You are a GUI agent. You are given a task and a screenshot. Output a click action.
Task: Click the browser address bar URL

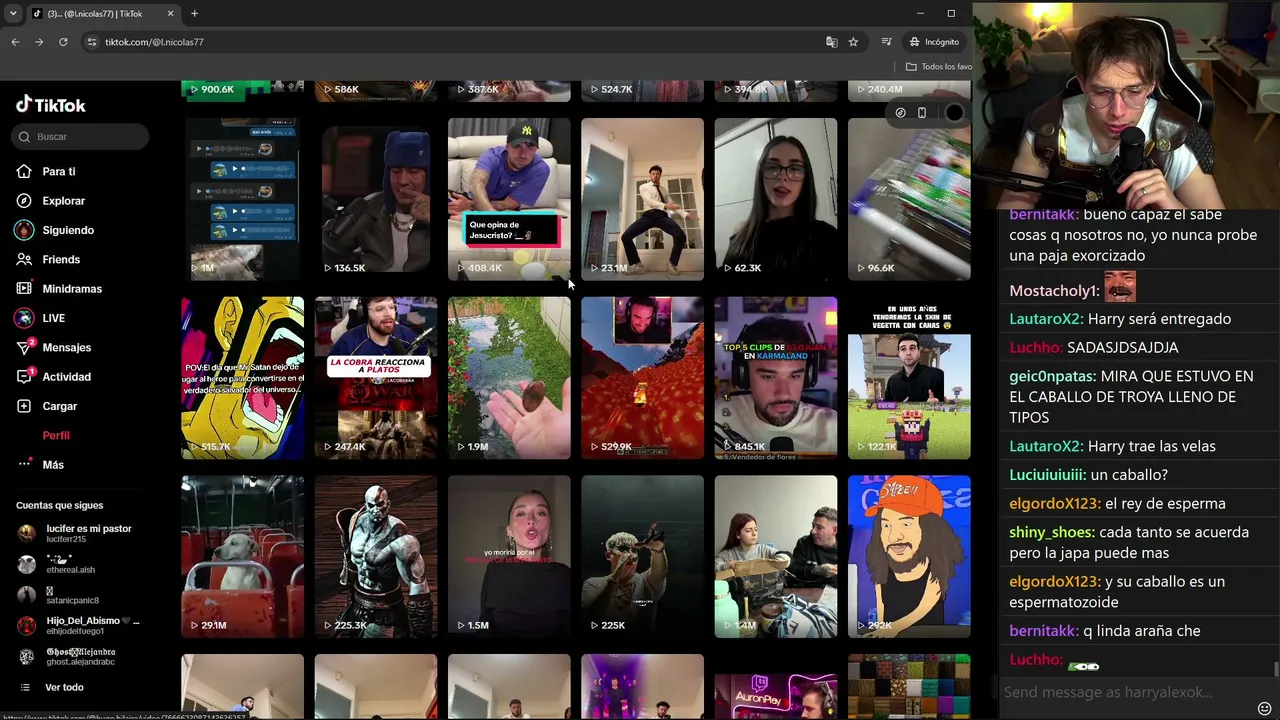click(154, 42)
